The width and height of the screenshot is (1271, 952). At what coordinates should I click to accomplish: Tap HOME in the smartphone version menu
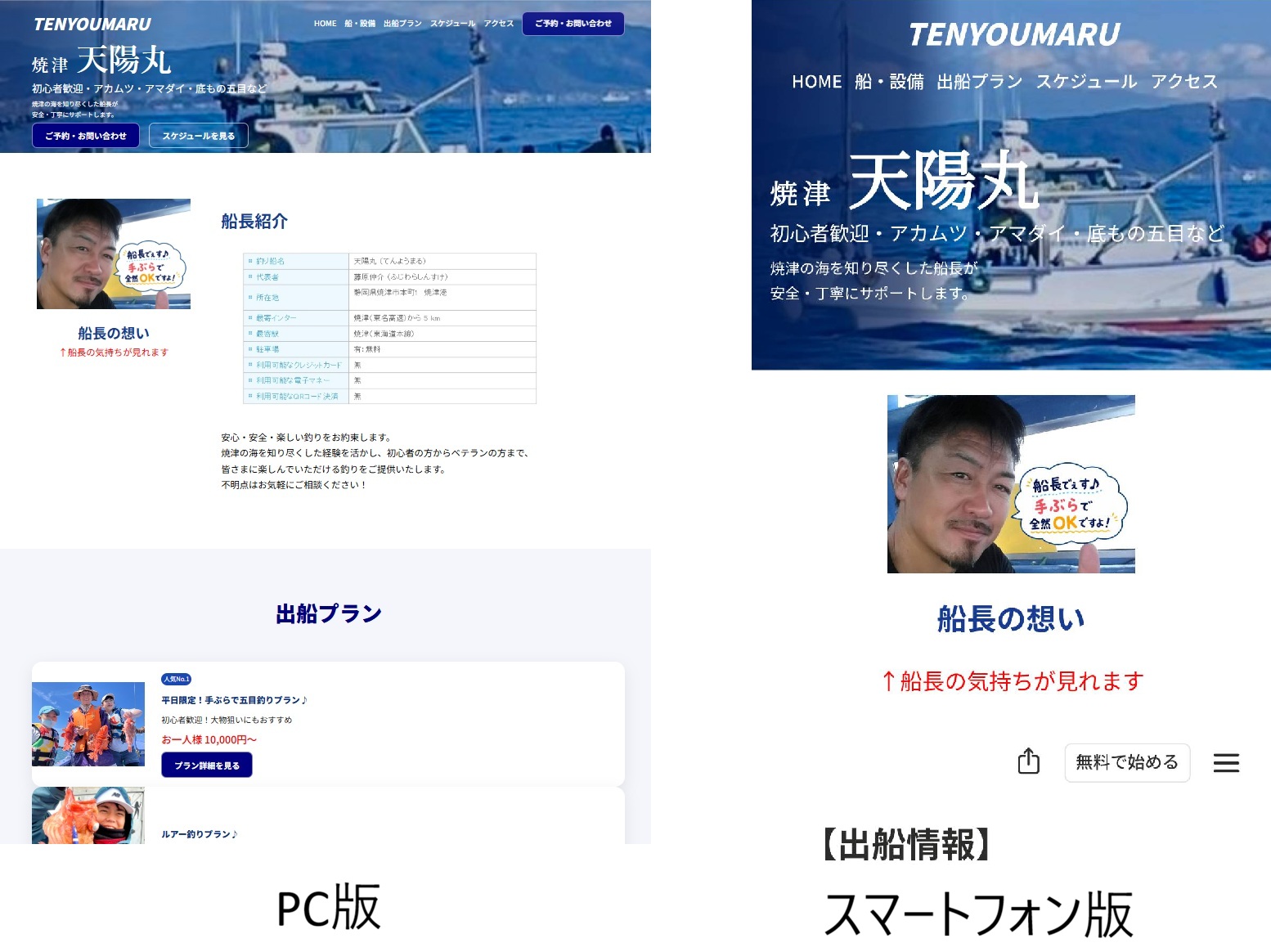[817, 82]
